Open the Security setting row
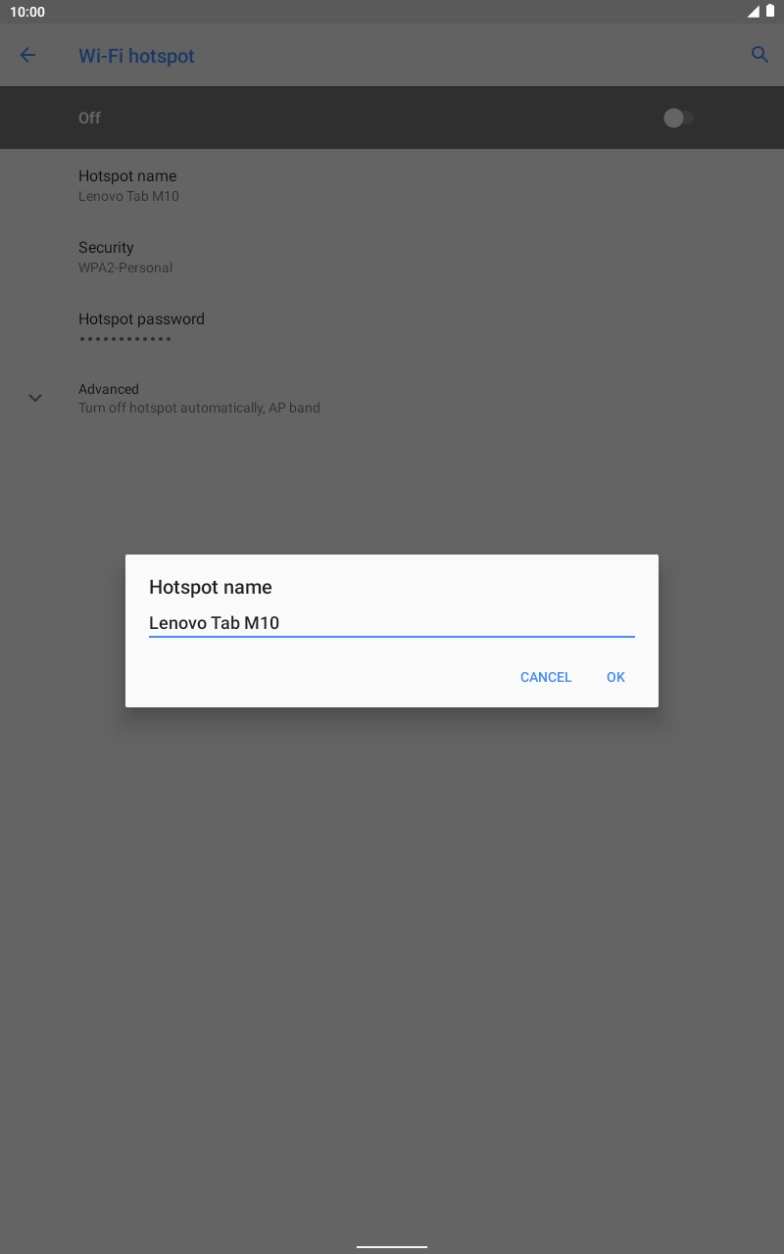The height and width of the screenshot is (1254, 784). coord(392,257)
